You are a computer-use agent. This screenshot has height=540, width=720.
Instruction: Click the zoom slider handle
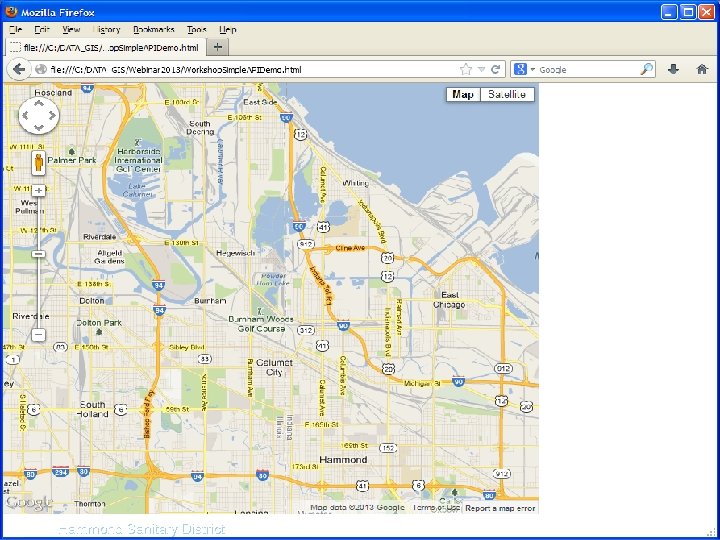point(39,254)
